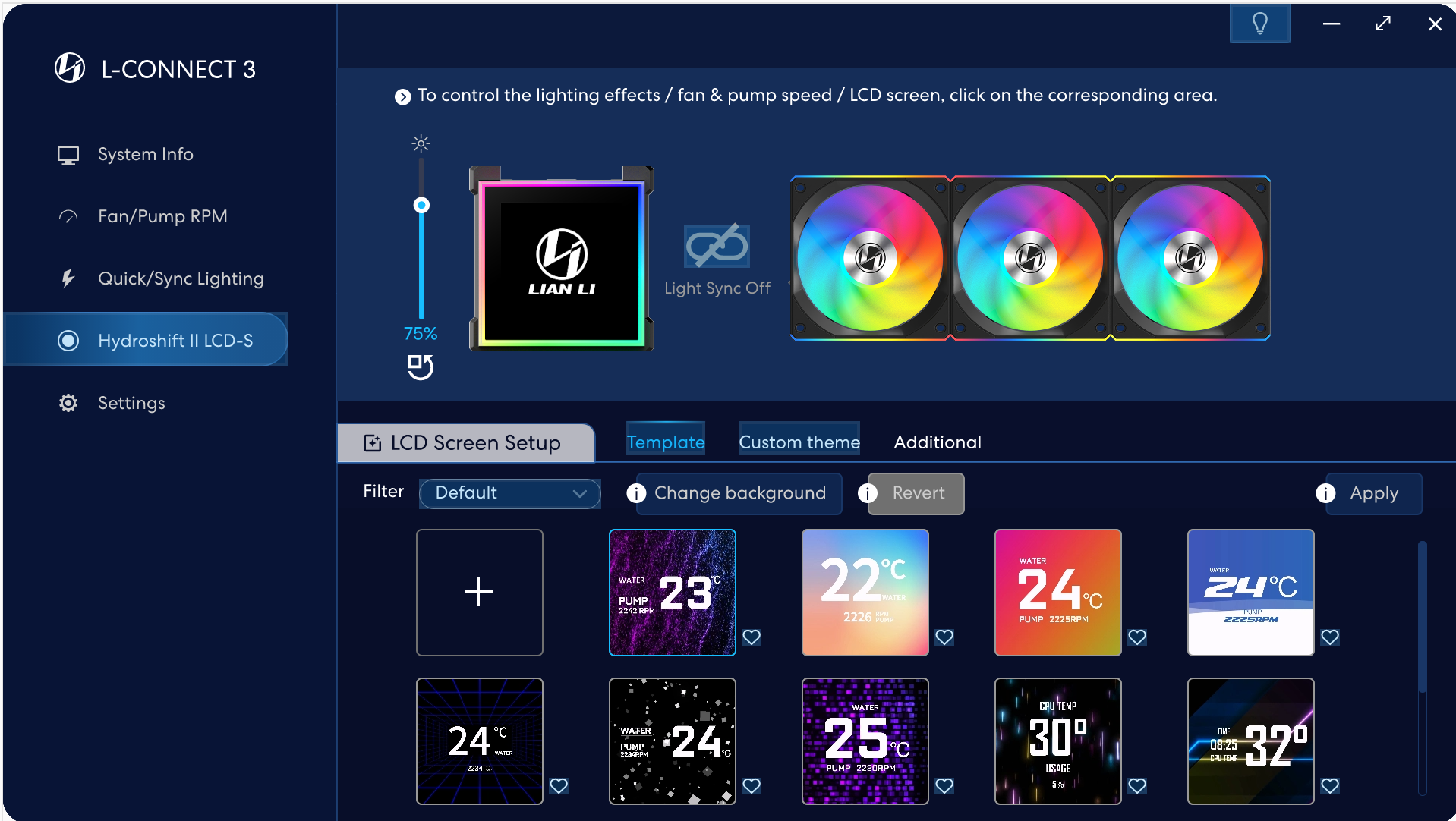
Task: Click the Apply button
Action: pyautogui.click(x=1374, y=493)
